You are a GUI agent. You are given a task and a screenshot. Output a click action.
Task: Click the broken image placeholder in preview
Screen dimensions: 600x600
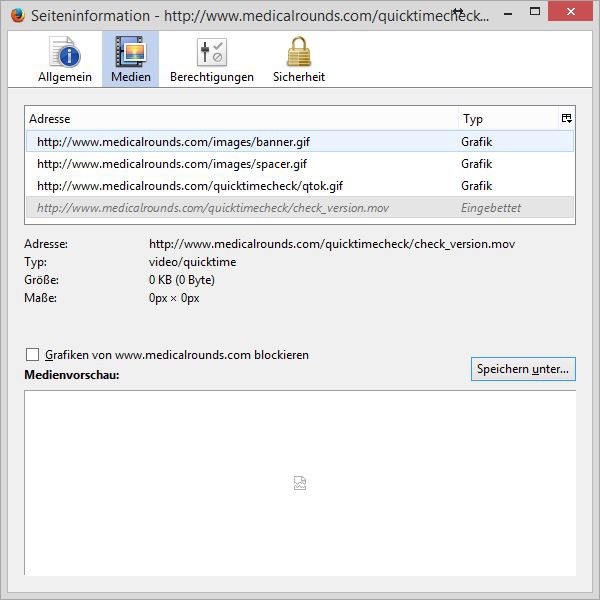pos(300,483)
